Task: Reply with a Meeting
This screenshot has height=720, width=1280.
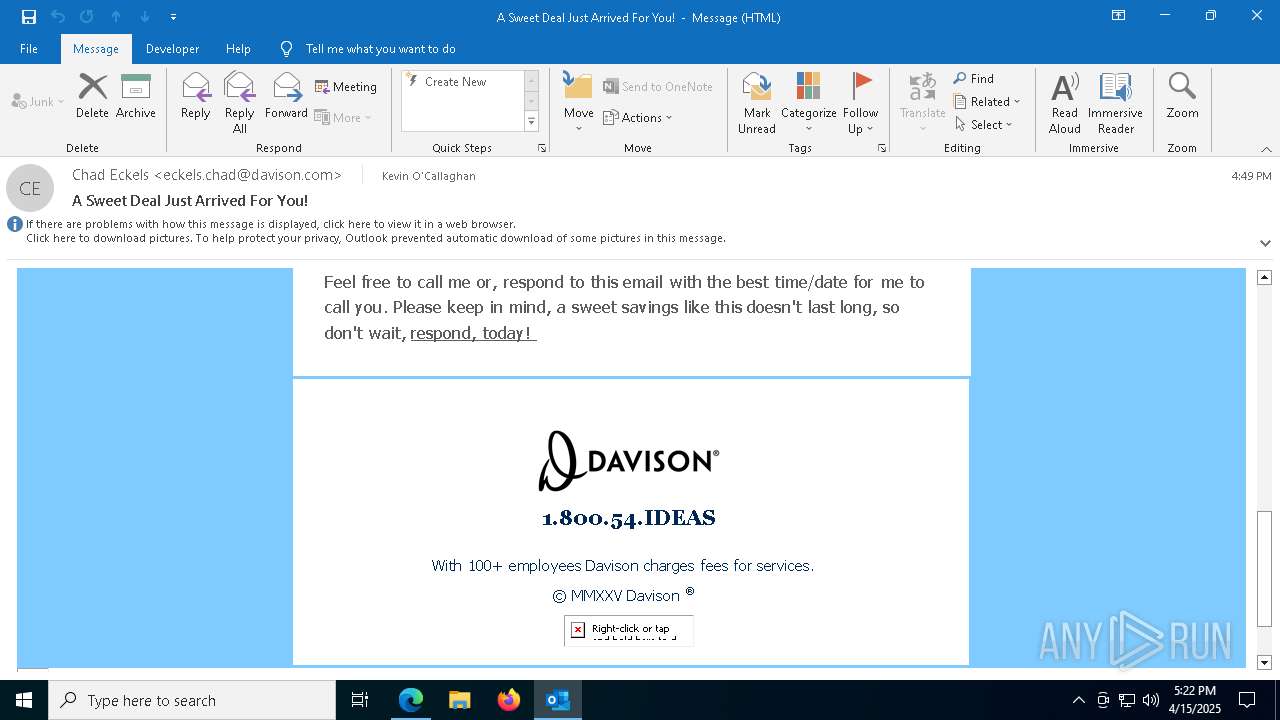Action: [346, 87]
